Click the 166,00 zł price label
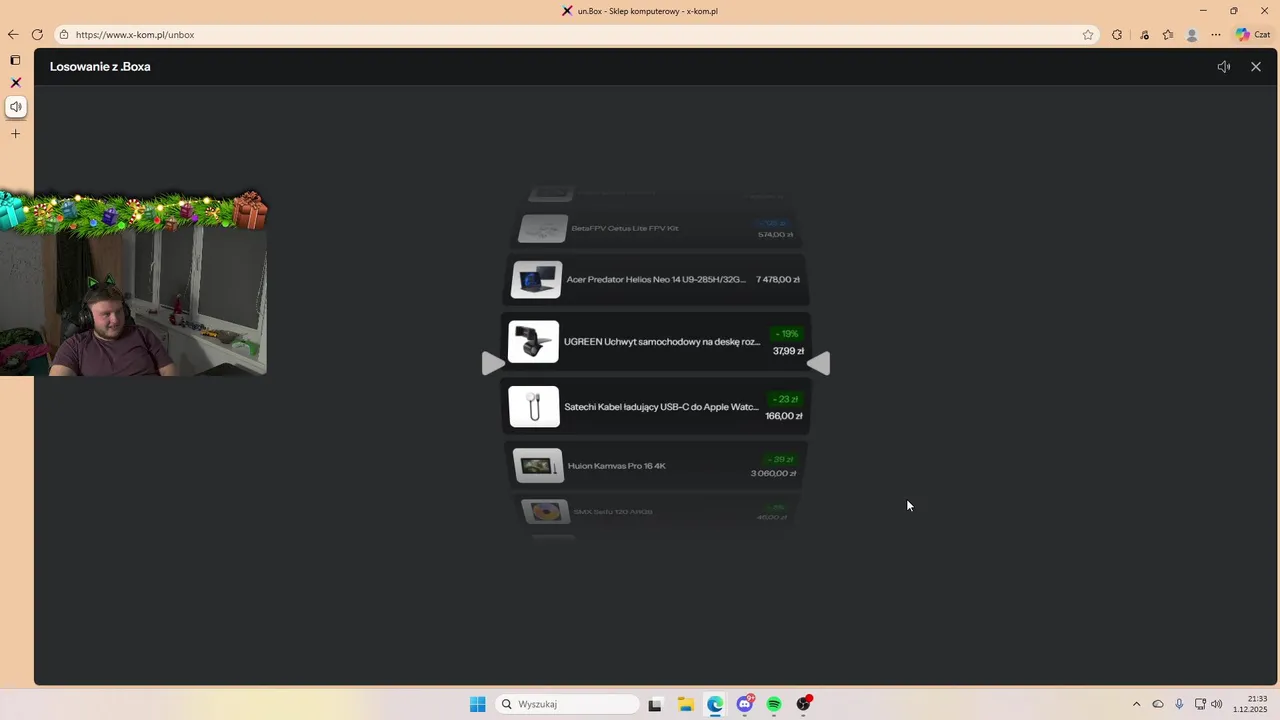Image resolution: width=1280 pixels, height=720 pixels. pos(784,416)
